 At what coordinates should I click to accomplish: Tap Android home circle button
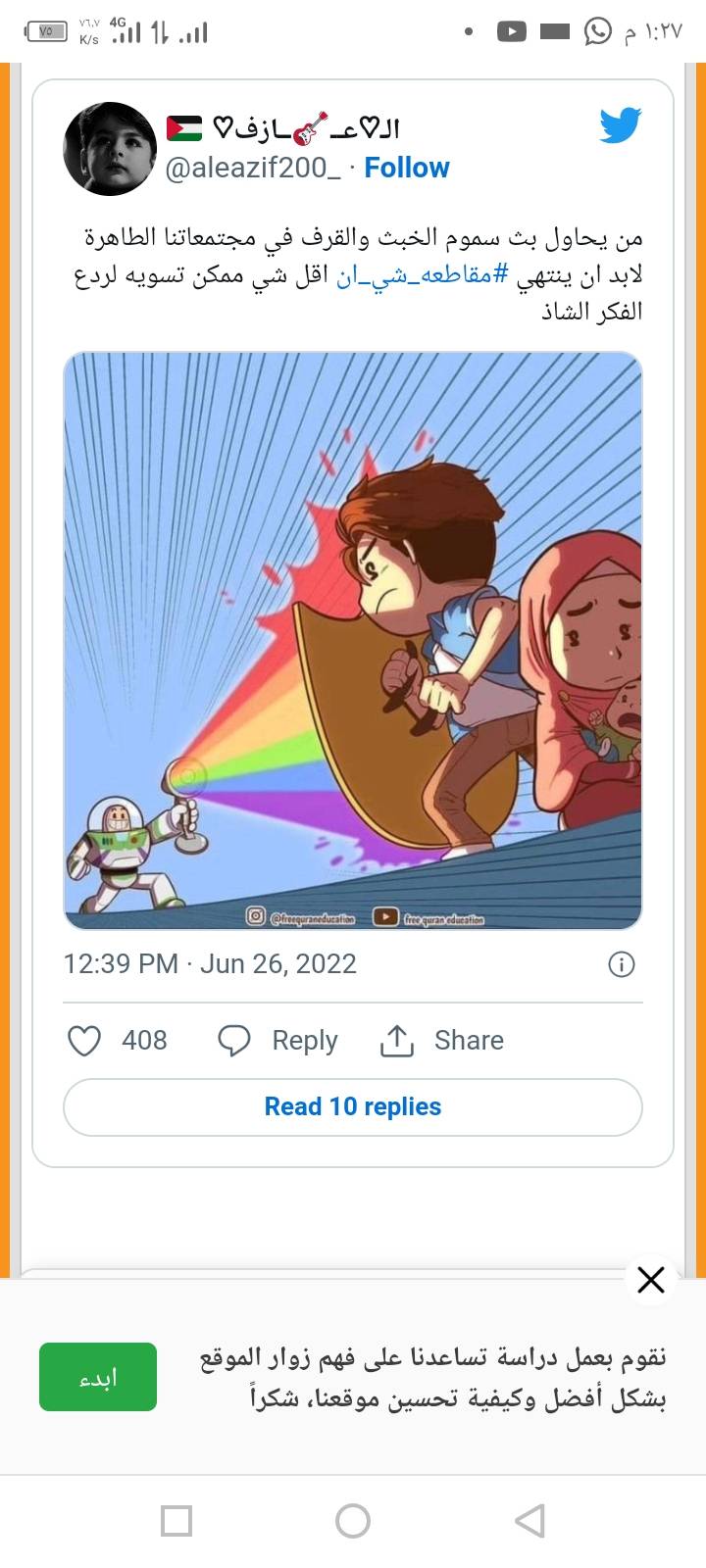click(353, 1521)
